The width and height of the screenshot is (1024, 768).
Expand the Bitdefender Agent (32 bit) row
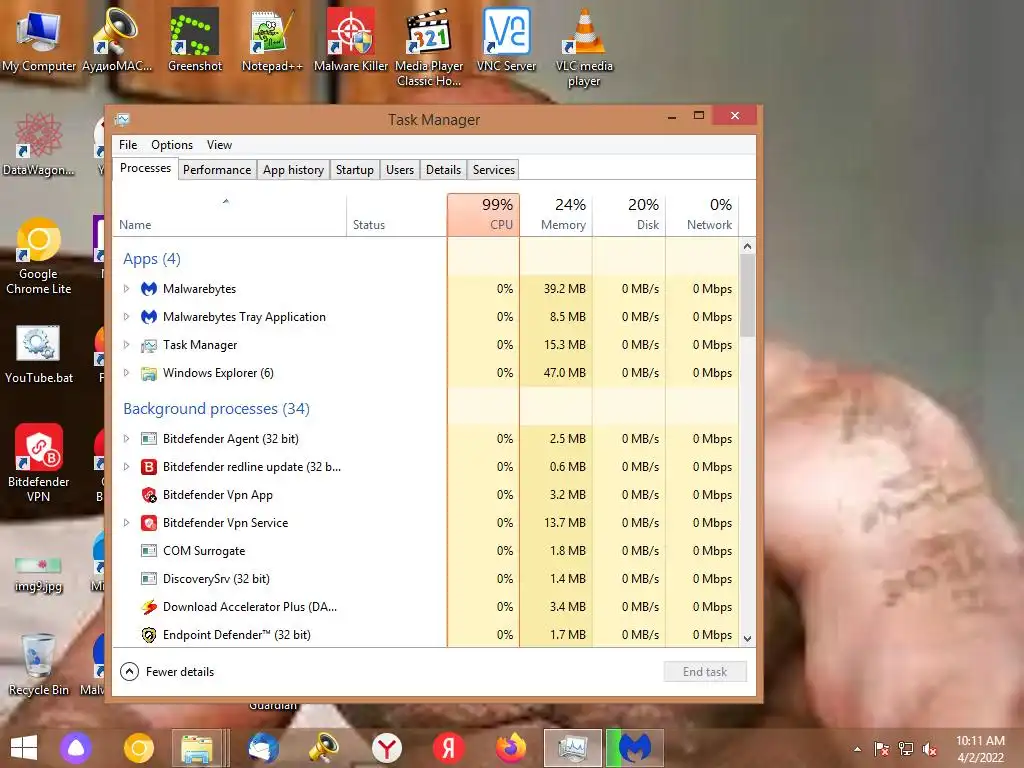click(x=127, y=439)
